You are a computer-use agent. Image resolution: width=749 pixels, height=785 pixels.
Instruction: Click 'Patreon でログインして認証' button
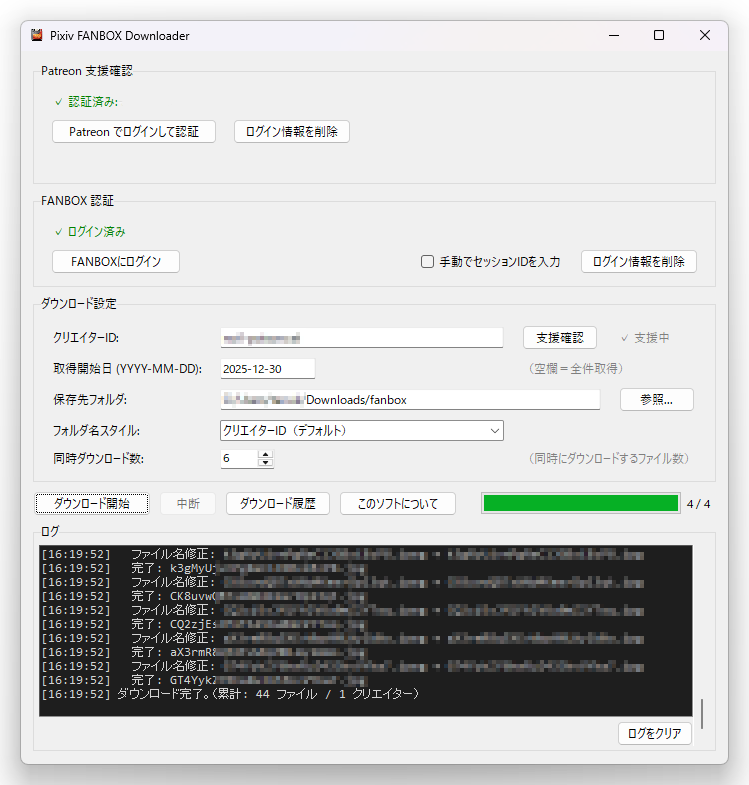(134, 132)
